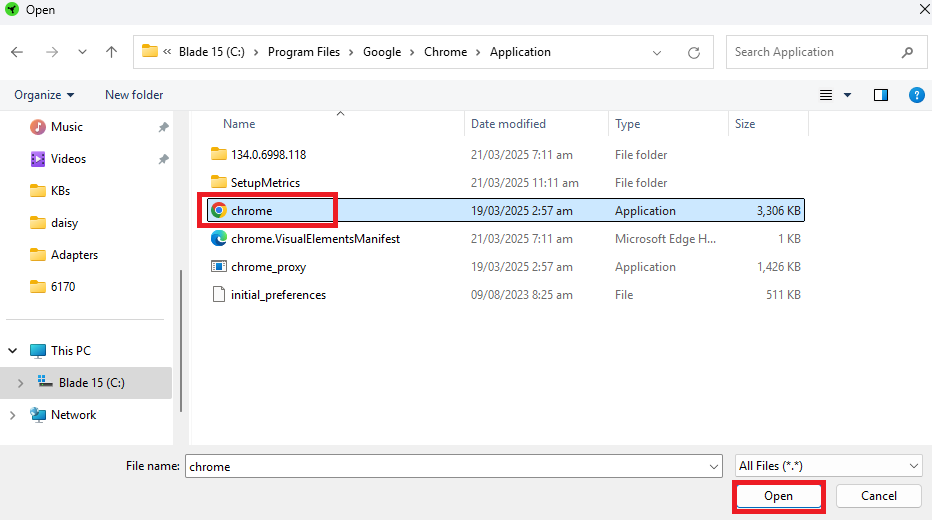This screenshot has width=932, height=520.
Task: Click the Help question mark icon
Action: 916,95
